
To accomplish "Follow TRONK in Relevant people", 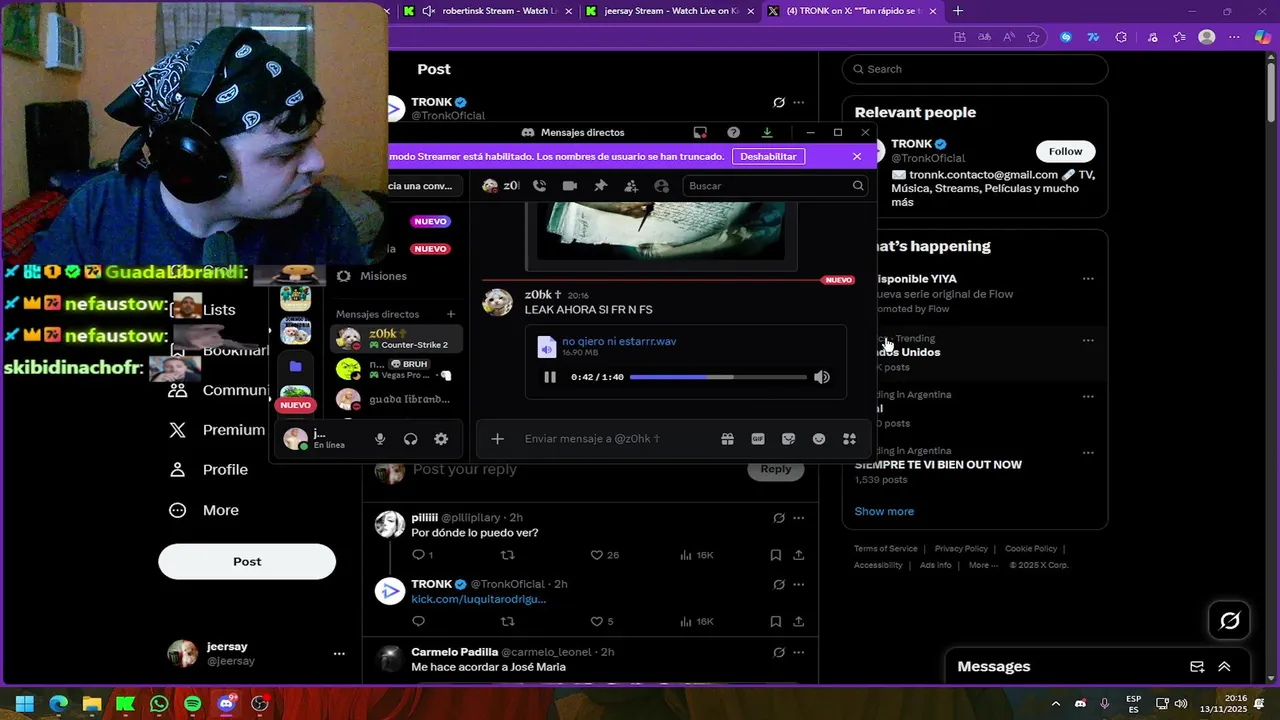I will point(1065,151).
